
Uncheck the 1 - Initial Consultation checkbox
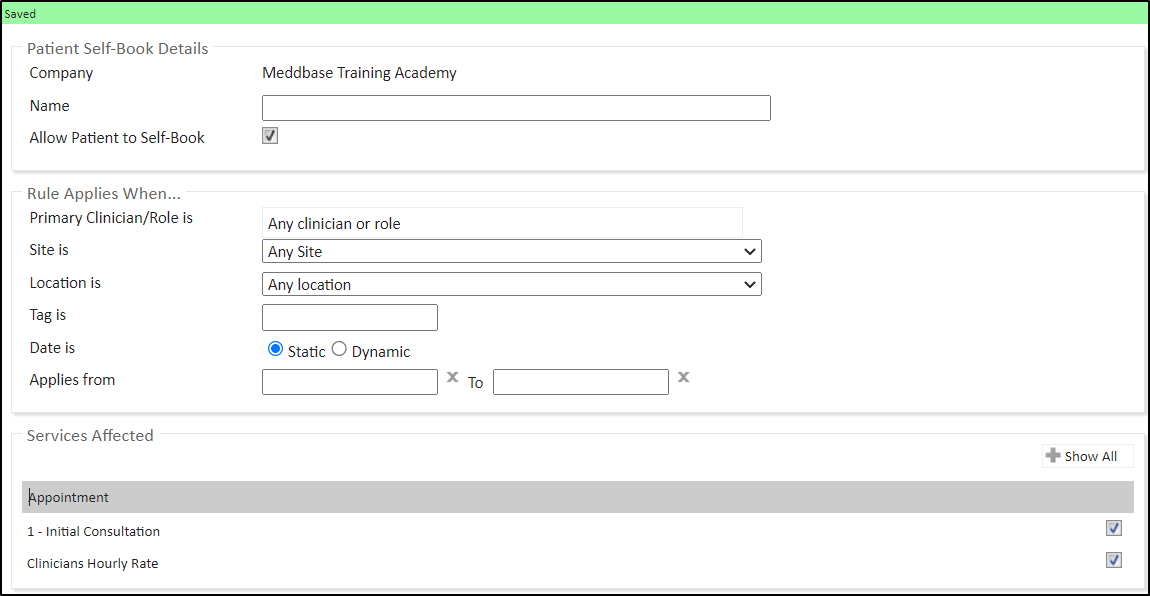point(1114,528)
